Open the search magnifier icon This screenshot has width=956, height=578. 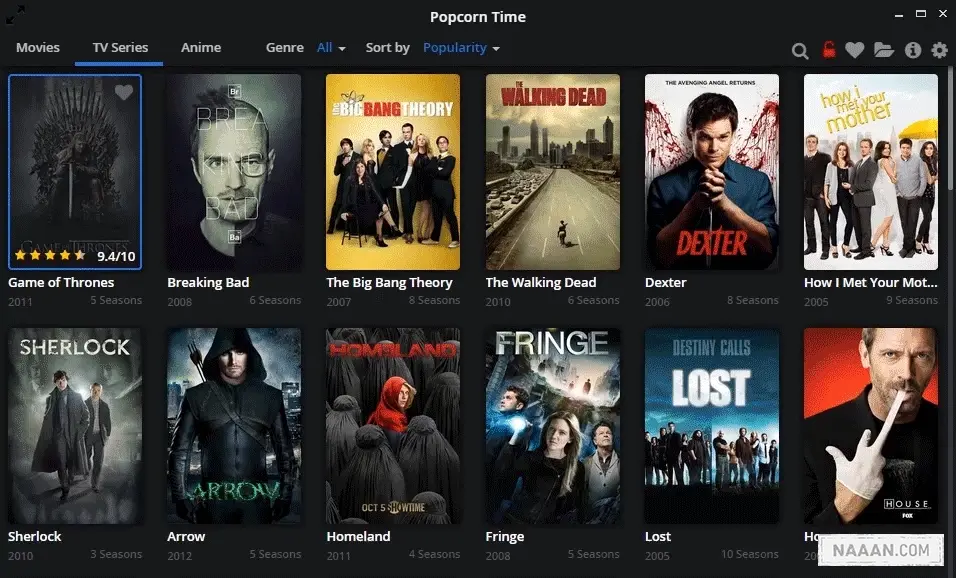(x=800, y=51)
